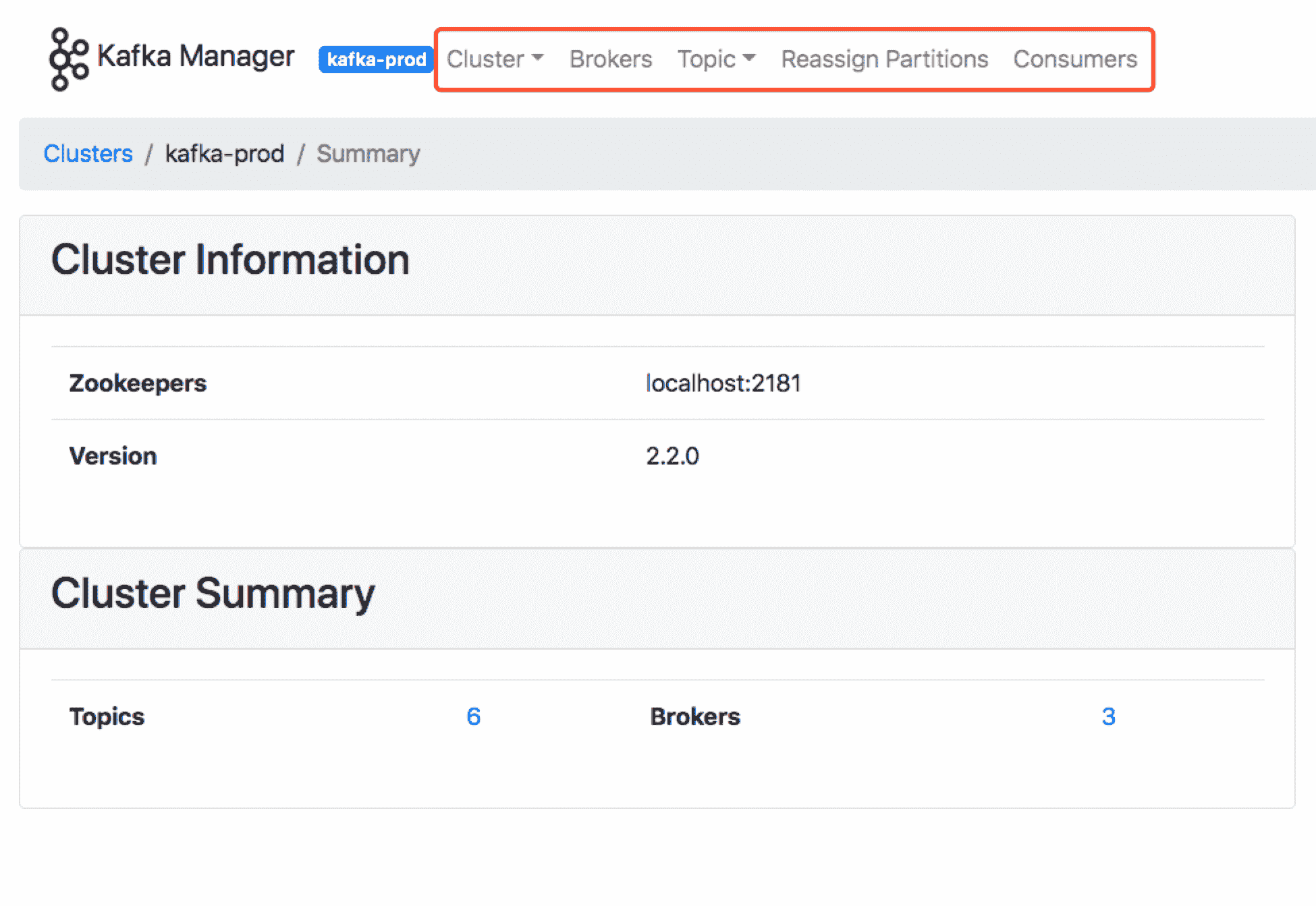Viewport: 1316px width, 906px height.
Task: Click the Version row label
Action: [x=113, y=456]
